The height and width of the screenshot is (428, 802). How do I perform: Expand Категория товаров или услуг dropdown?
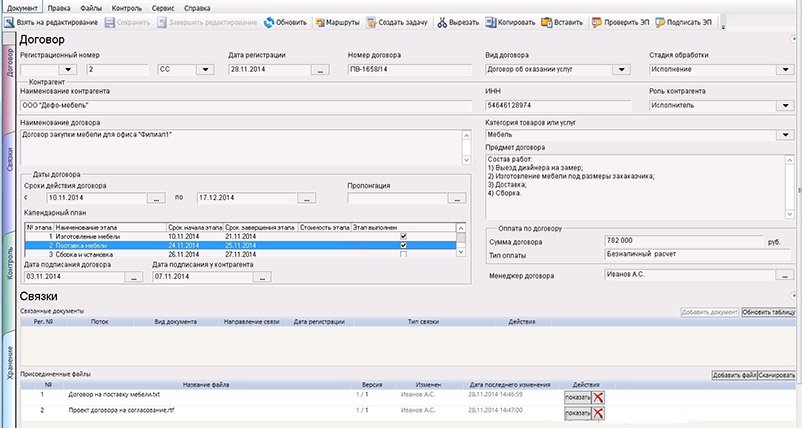pyautogui.click(x=785, y=135)
